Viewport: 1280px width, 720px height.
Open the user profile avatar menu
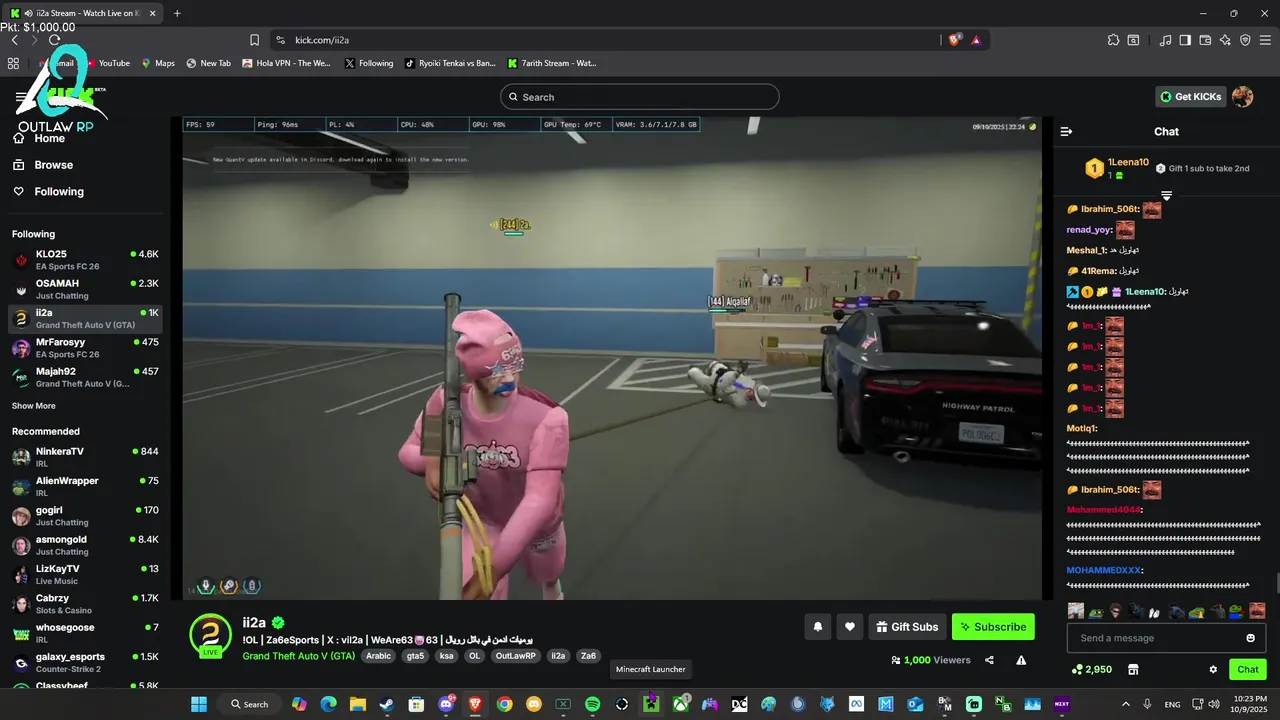click(x=1242, y=97)
